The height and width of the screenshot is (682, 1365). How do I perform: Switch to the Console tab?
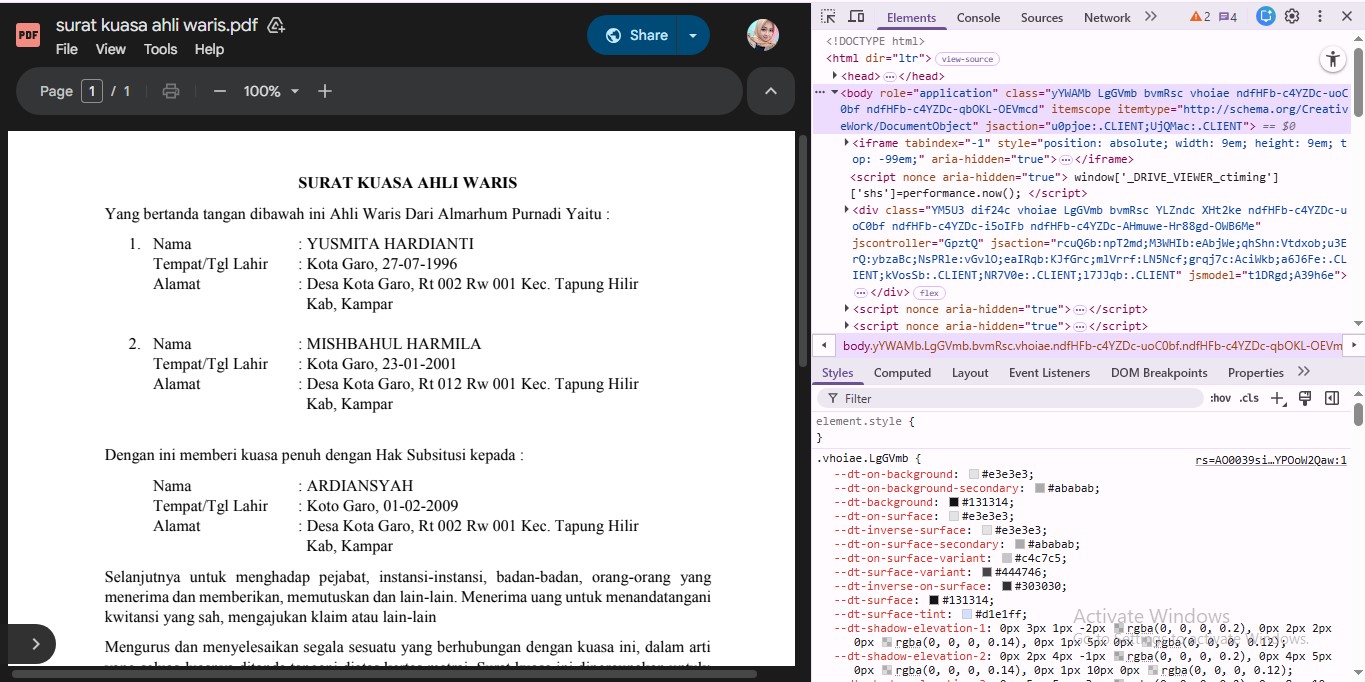click(978, 17)
